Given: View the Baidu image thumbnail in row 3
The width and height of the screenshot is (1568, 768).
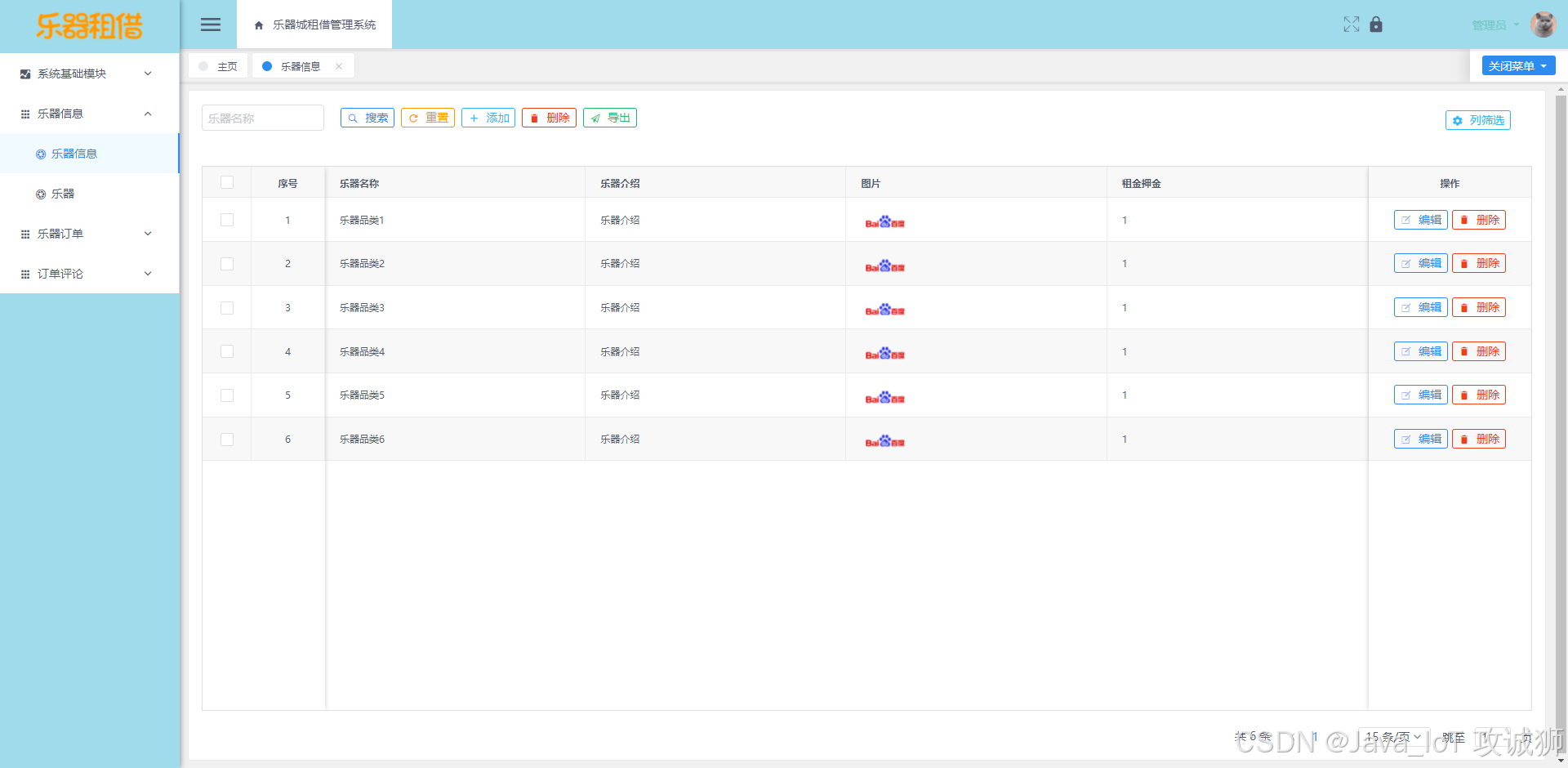Looking at the screenshot, I should (x=884, y=308).
